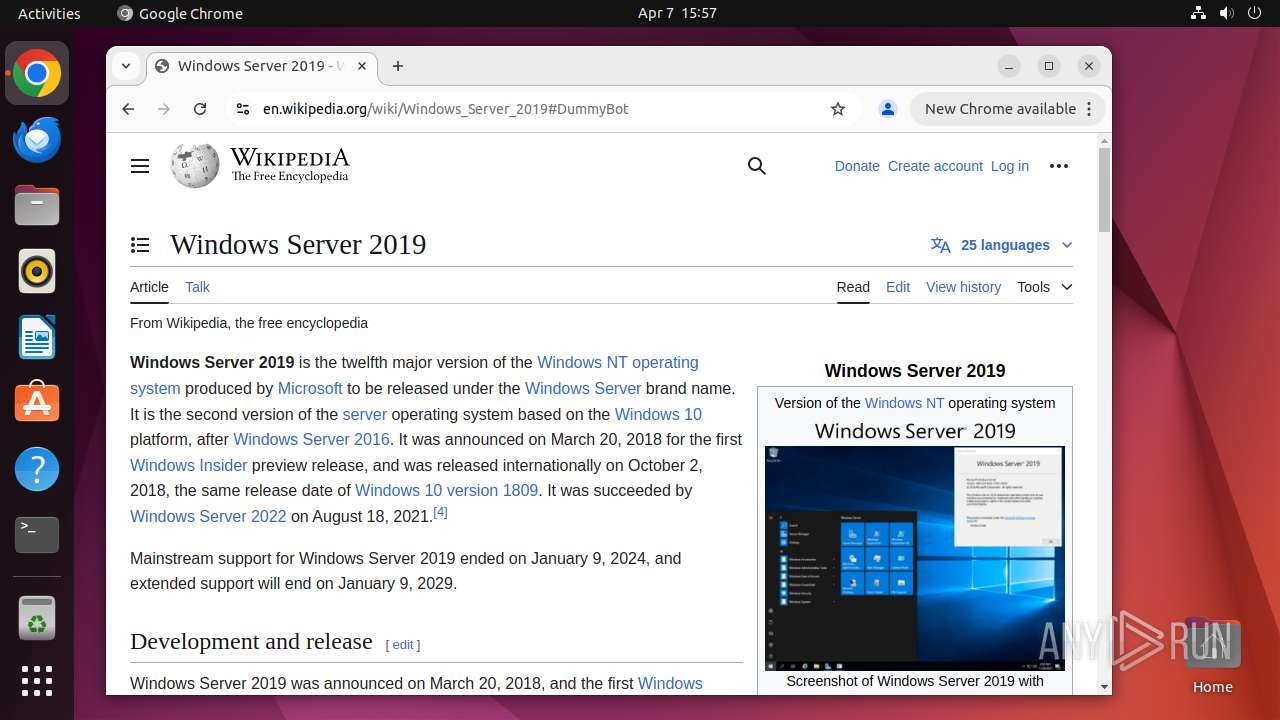1280x720 pixels.
Task: Follow the server operating system link
Action: pos(364,414)
